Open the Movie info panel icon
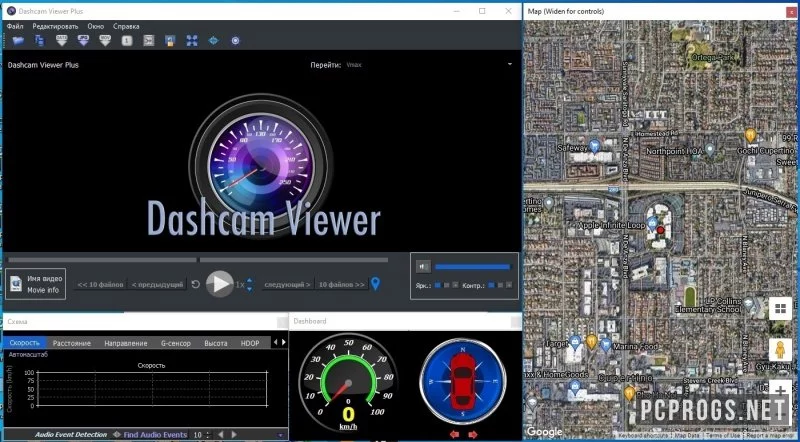The height and width of the screenshot is (442, 800). point(16,284)
